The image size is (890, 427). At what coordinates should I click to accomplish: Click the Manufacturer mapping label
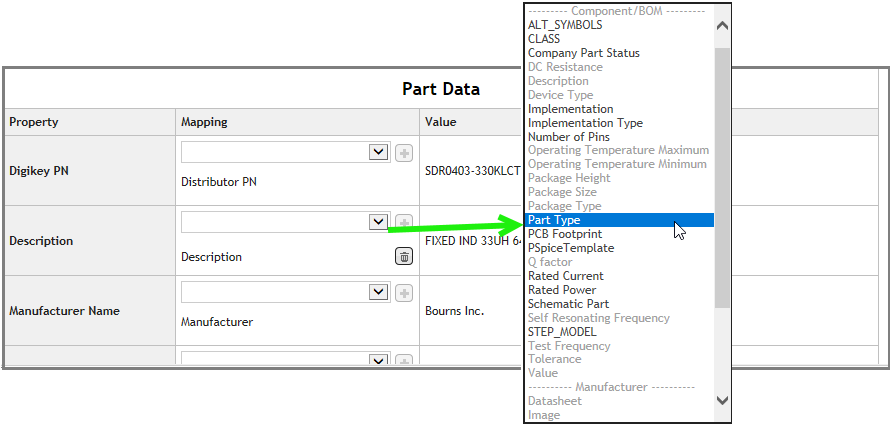tap(217, 322)
